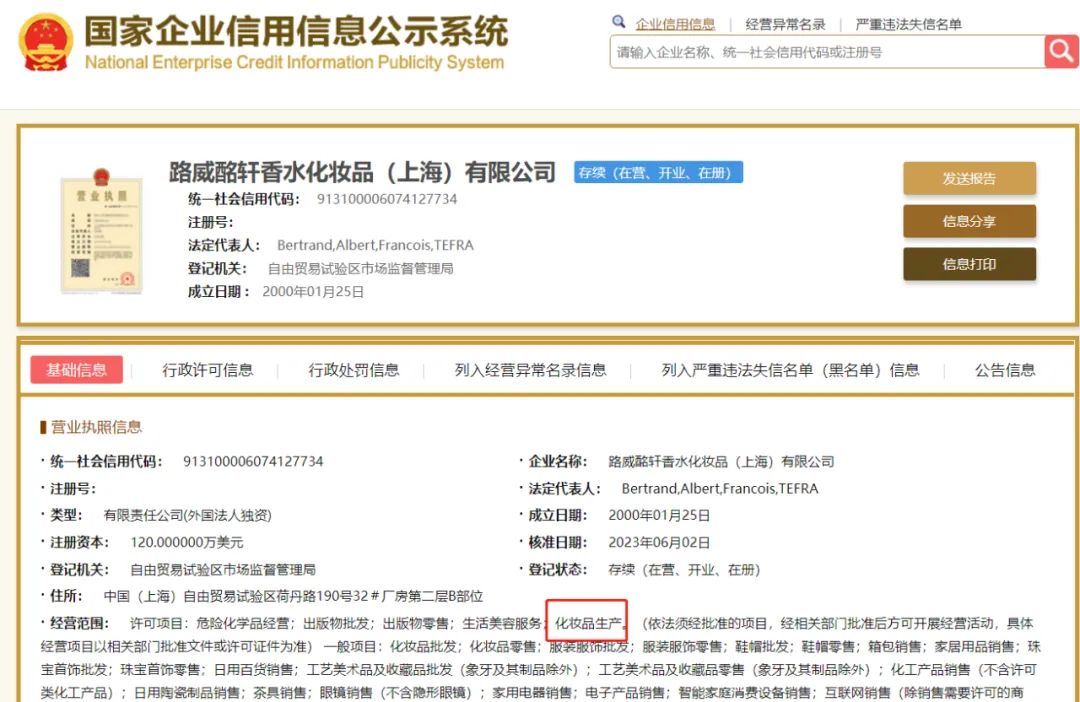Viewport: 1080px width, 702px height.
Task: Click the 住所 address in 荷丹路190号
Action: (x=293, y=596)
